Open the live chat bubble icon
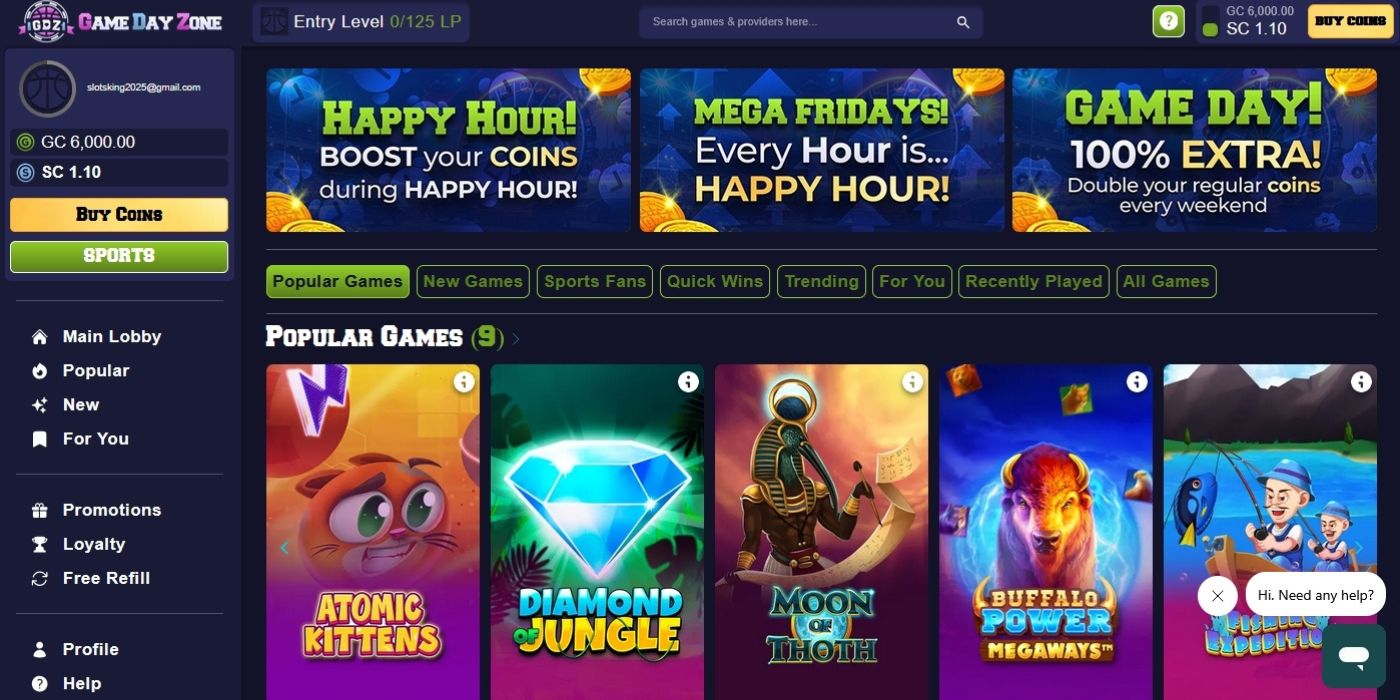 1354,656
